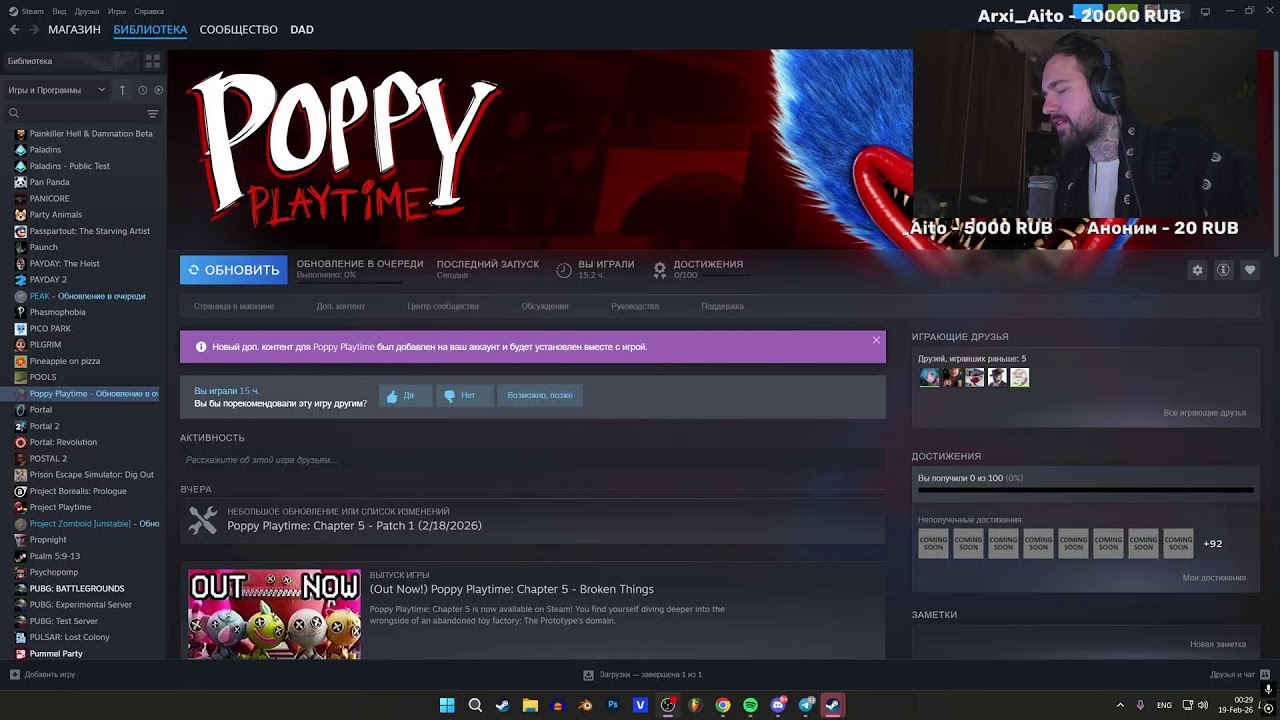Screen dimensions: 1280x720
Task: Launch Blender from the taskbar
Action: [x=585, y=705]
